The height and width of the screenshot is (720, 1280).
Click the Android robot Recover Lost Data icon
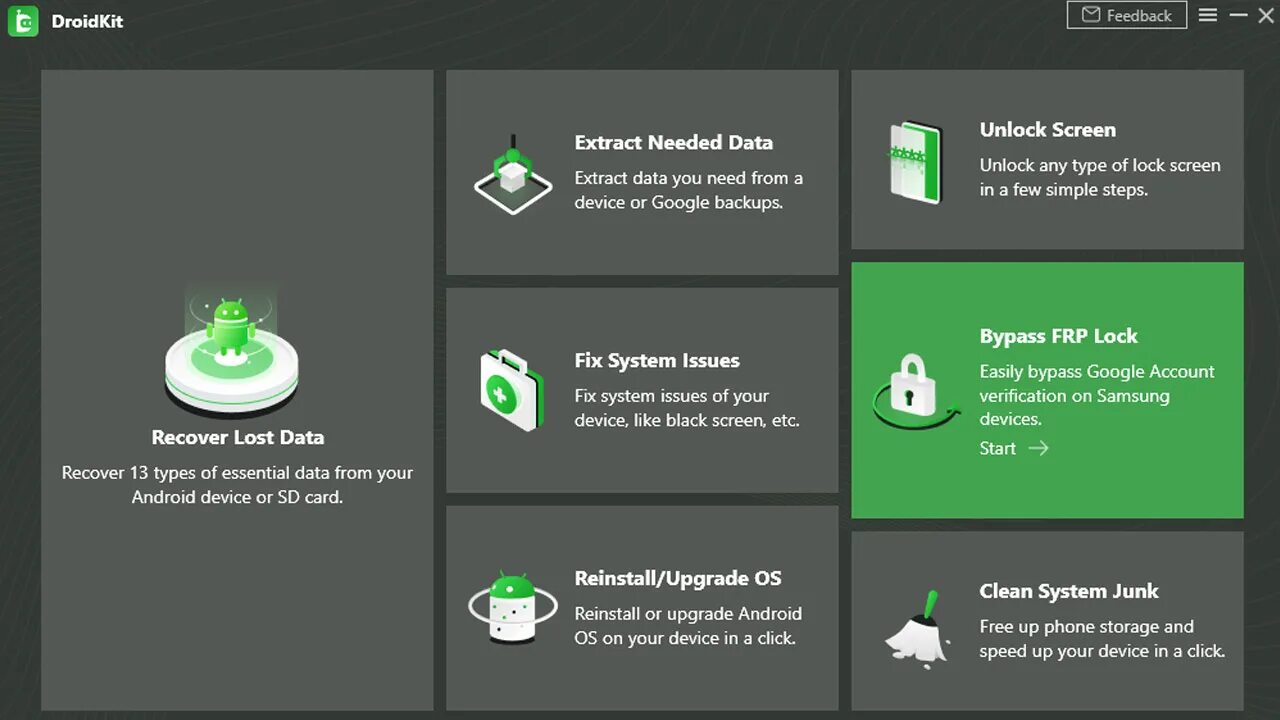pos(232,350)
